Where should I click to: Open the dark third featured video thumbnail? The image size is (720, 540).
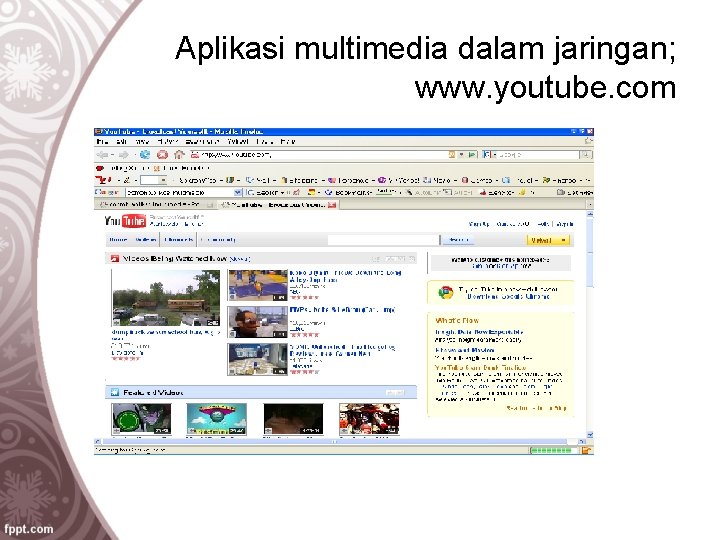point(293,419)
